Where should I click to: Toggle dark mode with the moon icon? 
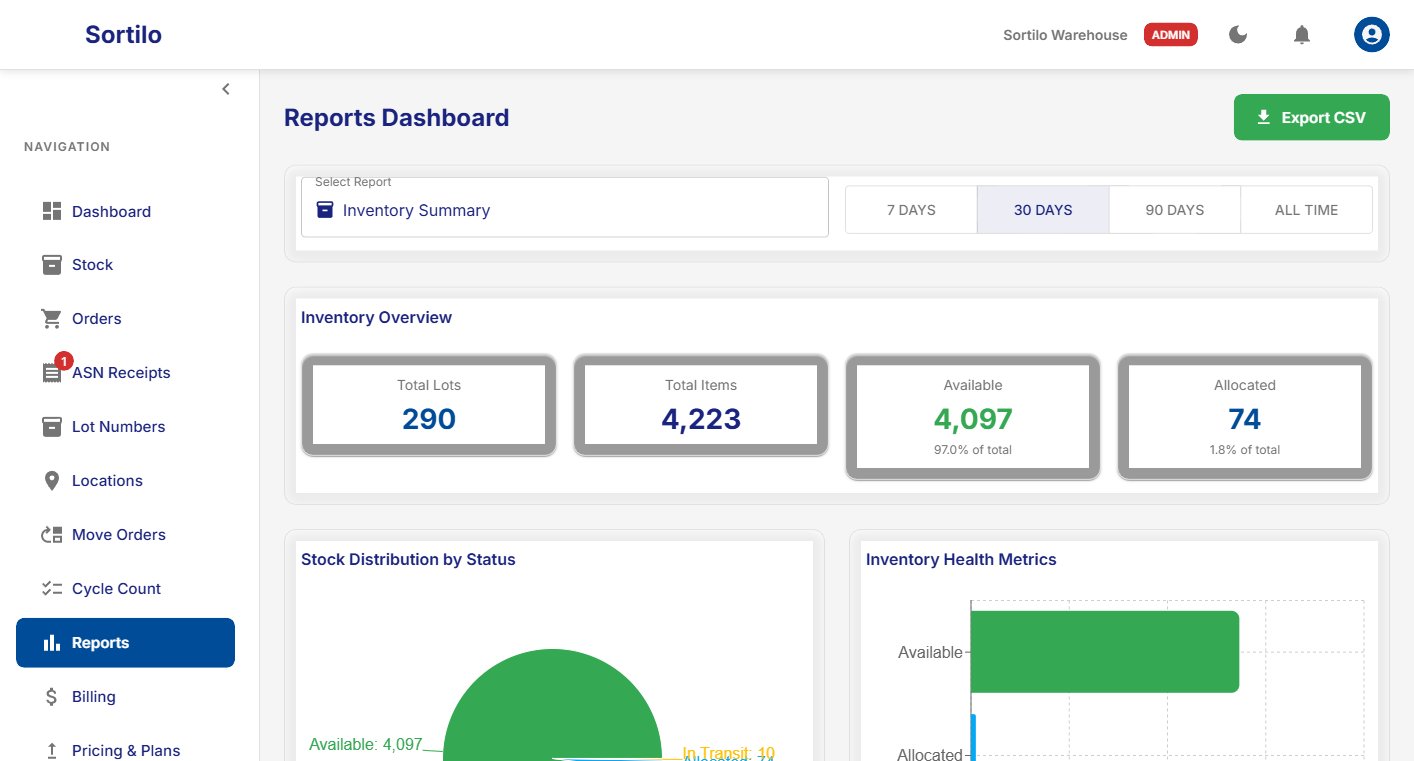1238,35
